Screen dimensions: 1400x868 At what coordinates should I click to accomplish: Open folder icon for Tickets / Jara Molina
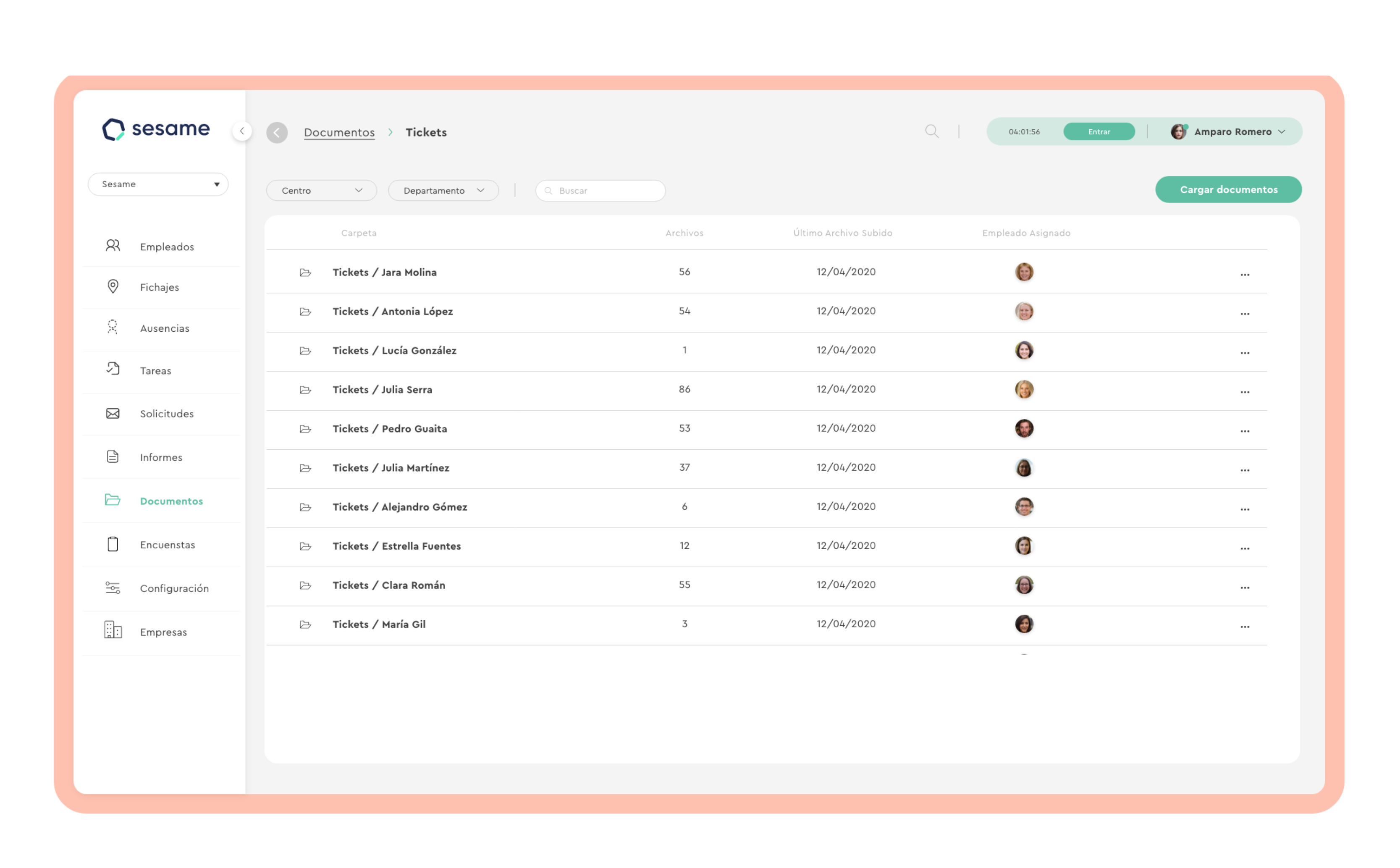(x=305, y=272)
